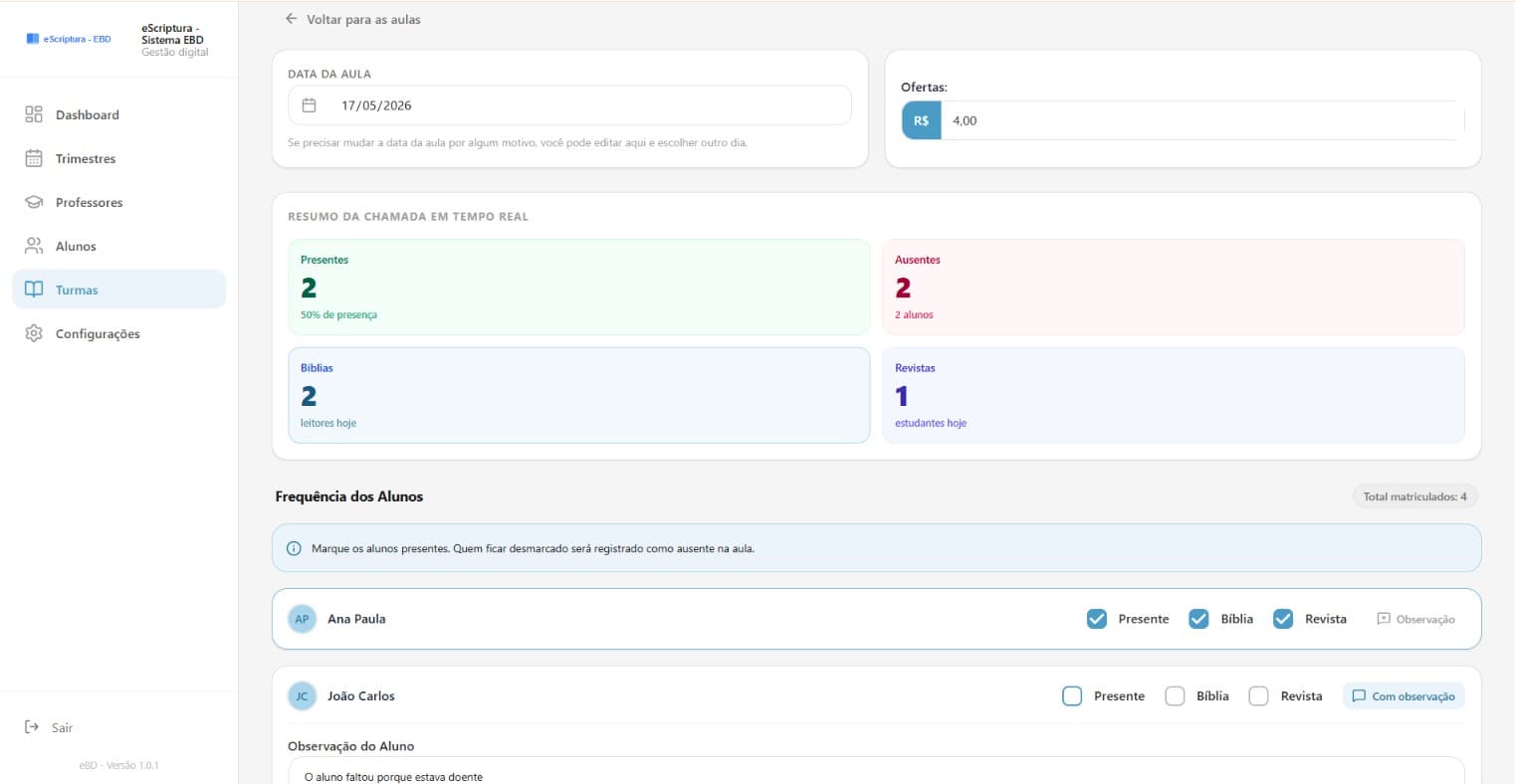This screenshot has height=784, width=1516.
Task: Uncheck Presente for Ana Paula
Action: (1097, 619)
